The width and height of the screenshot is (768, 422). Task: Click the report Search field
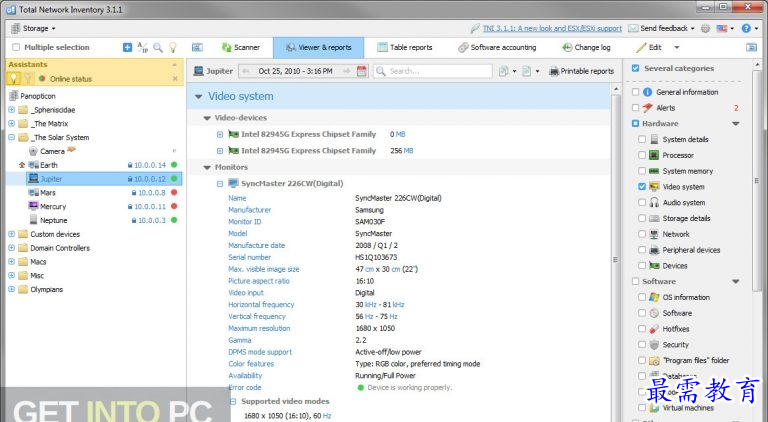(433, 71)
